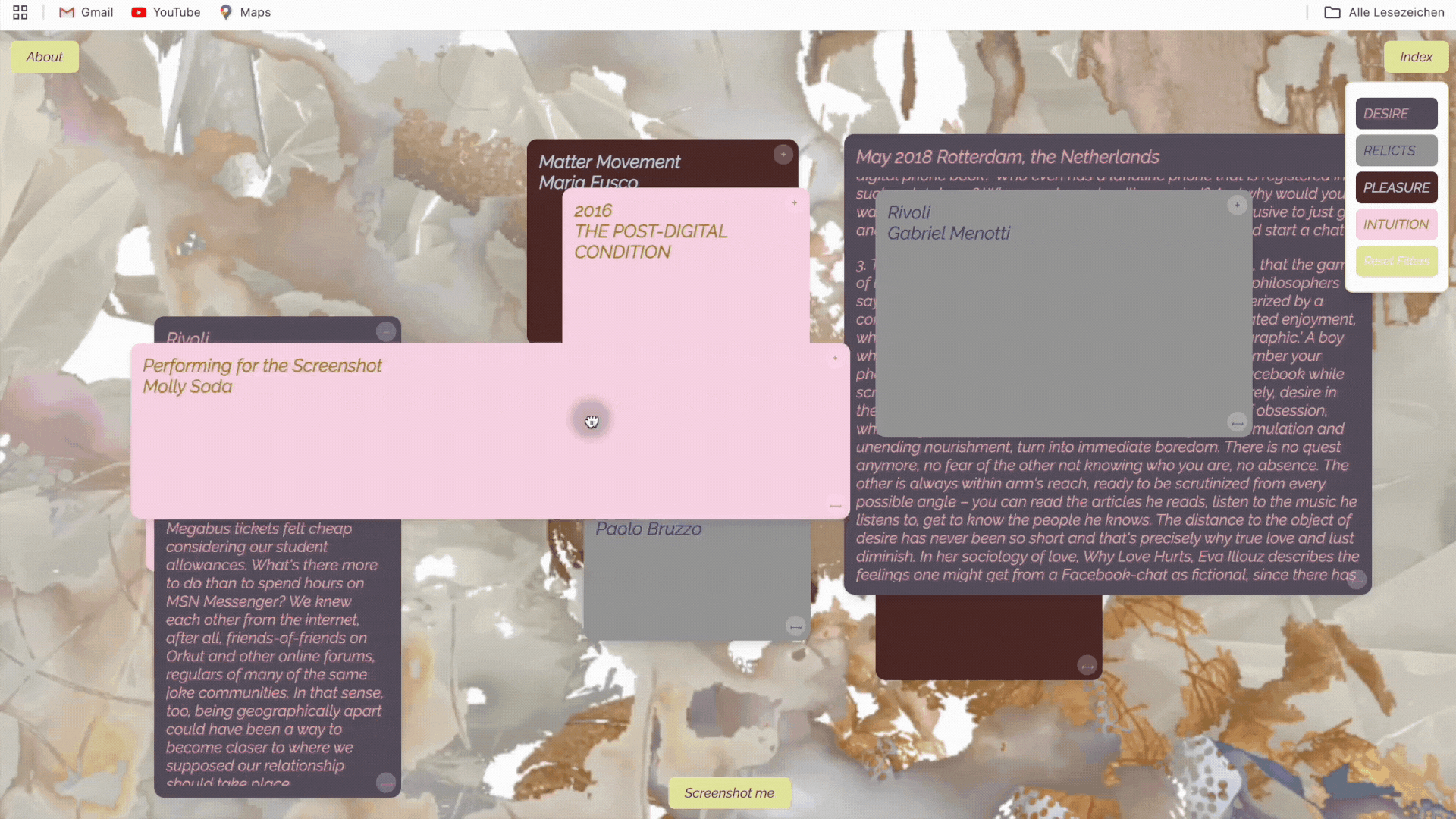Expand the 2016 Post-Digital Condition card
This screenshot has width=1456, height=819.
pos(795,203)
